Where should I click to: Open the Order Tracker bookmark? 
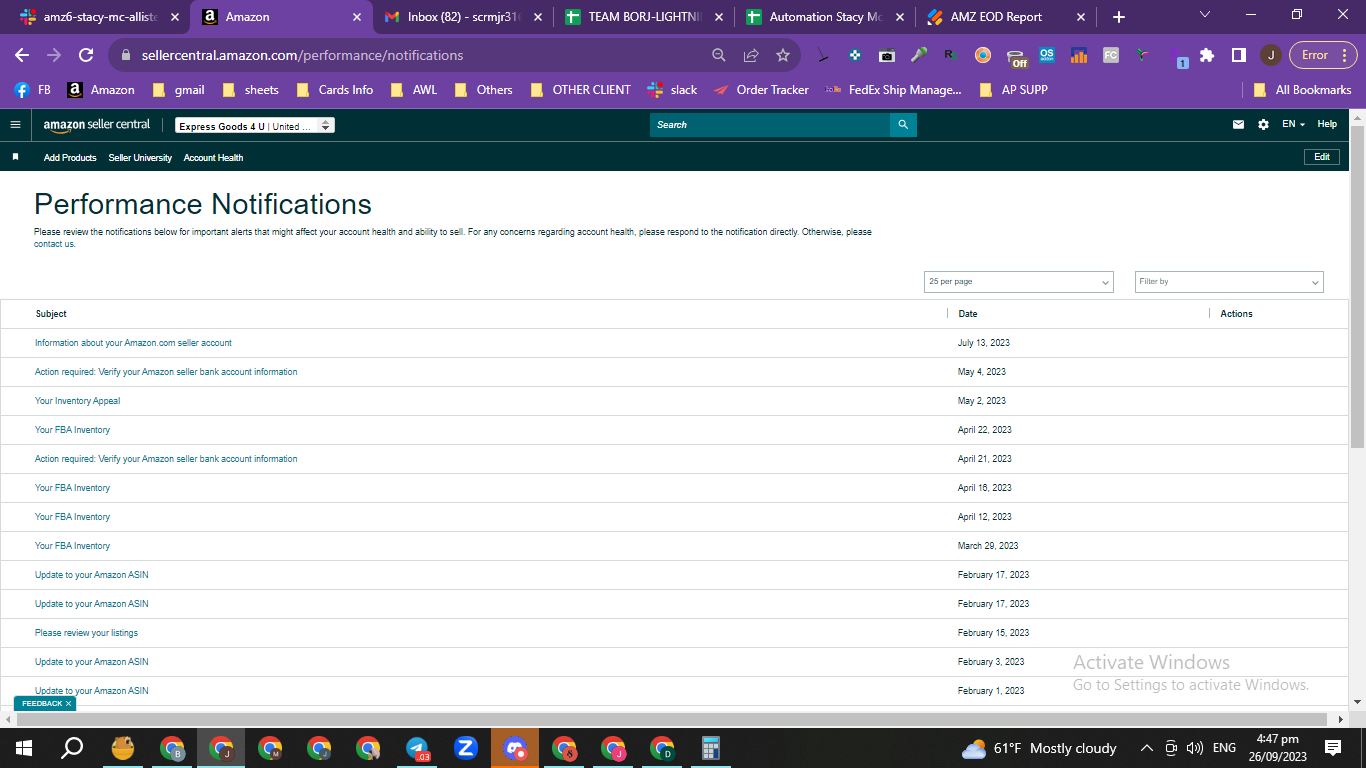pos(761,90)
